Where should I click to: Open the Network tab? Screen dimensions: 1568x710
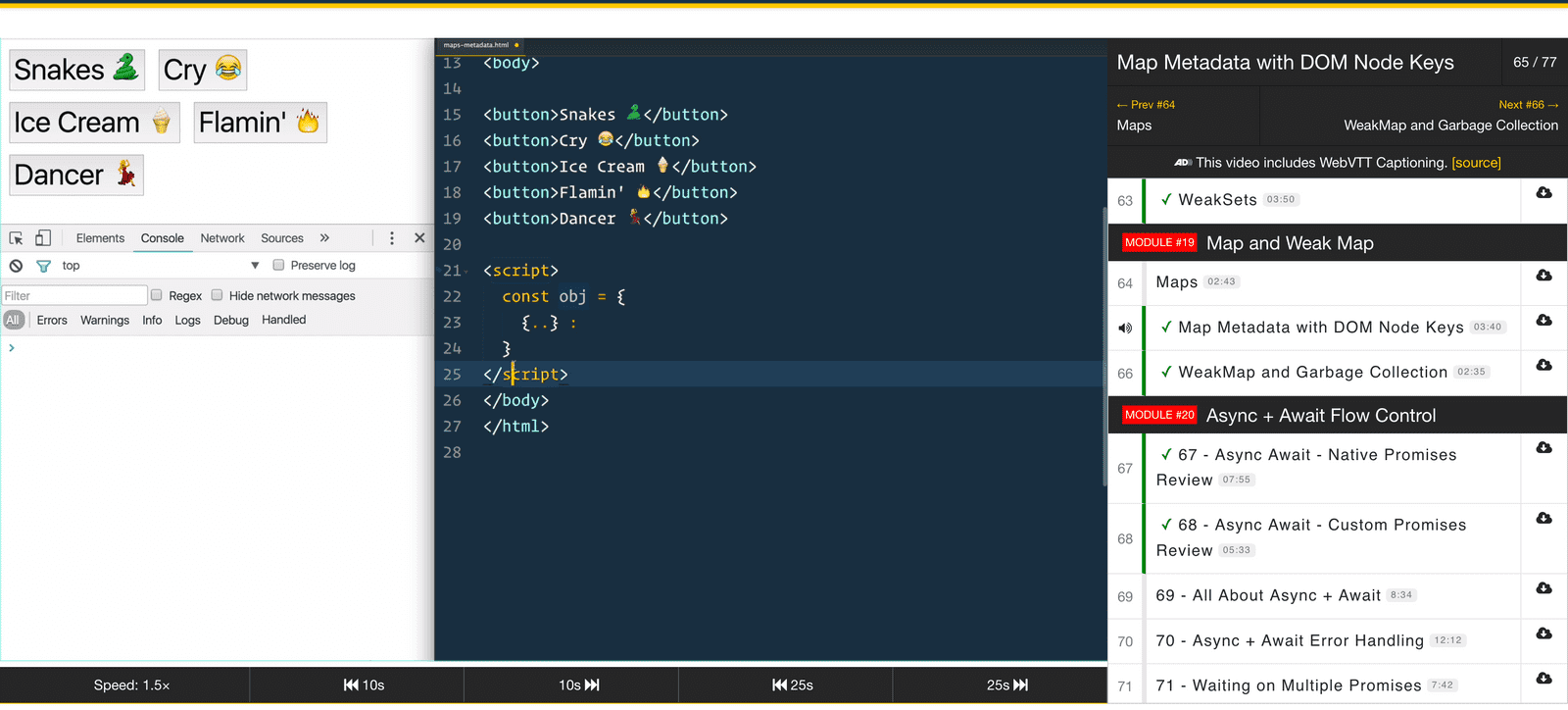[222, 238]
